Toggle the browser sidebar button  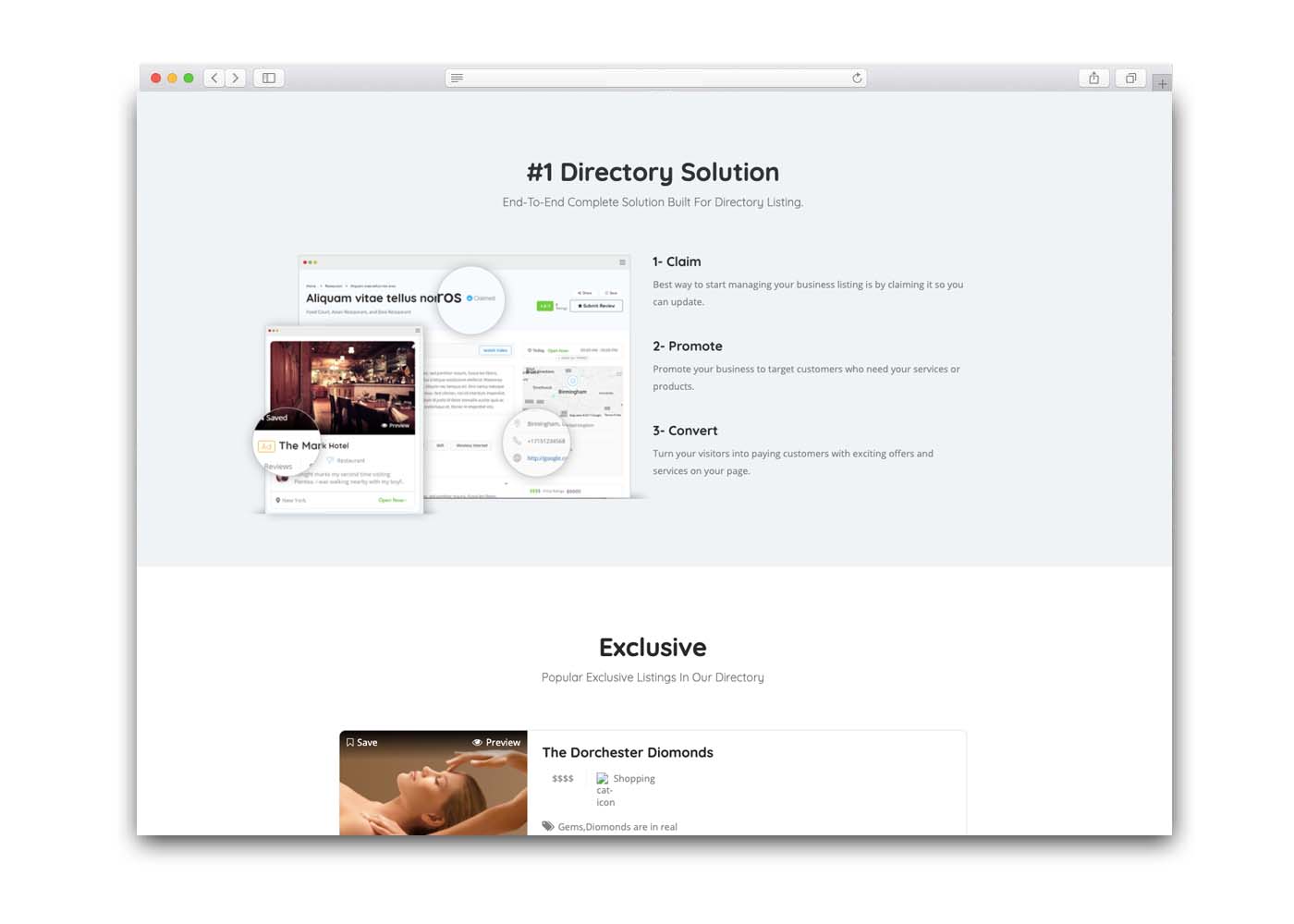pos(269,78)
